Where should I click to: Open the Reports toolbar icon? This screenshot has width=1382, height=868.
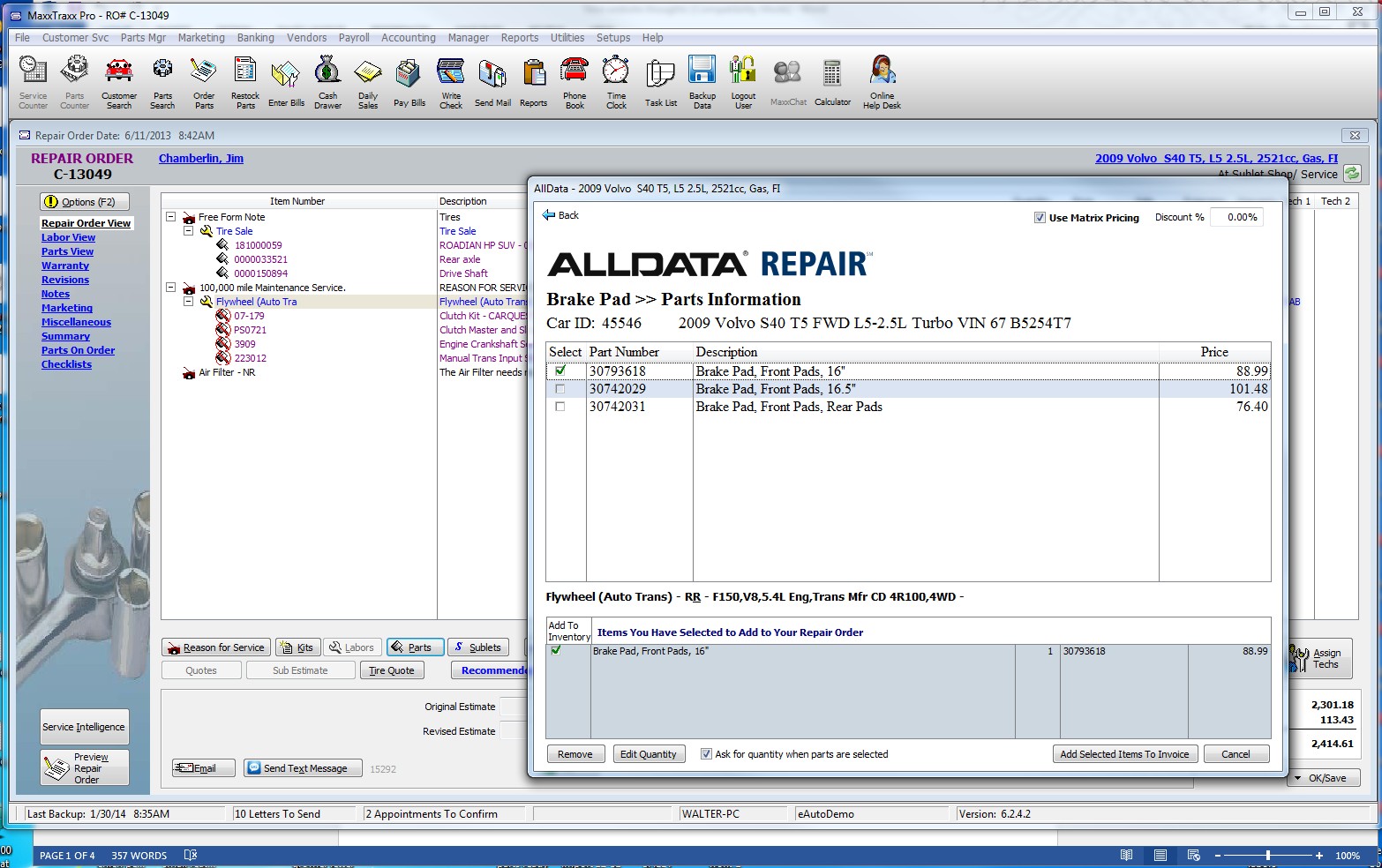point(533,84)
